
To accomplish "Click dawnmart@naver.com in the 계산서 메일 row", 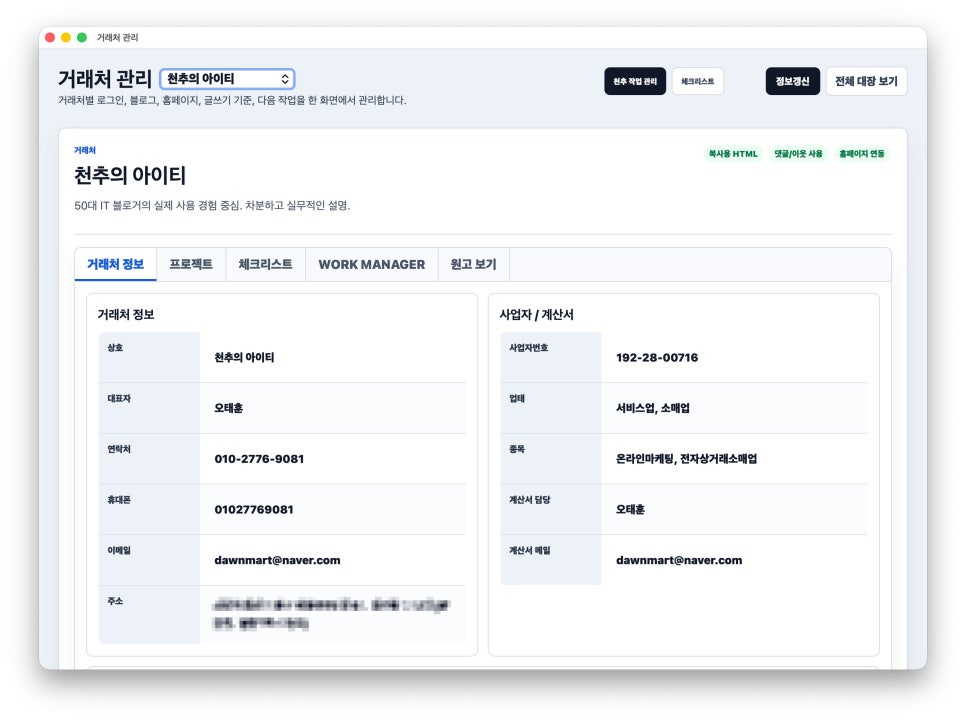I will click(679, 560).
